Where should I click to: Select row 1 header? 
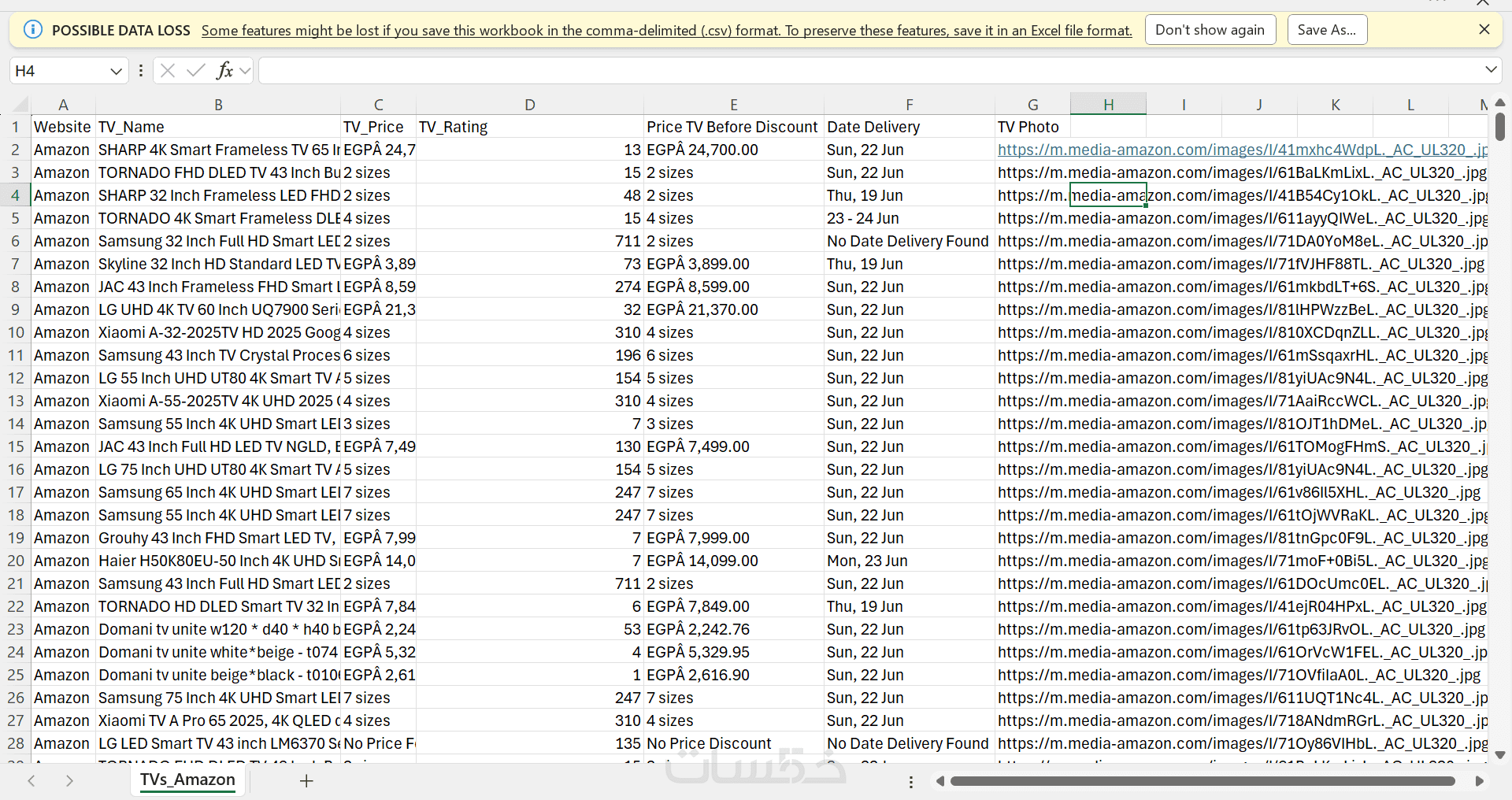click(x=15, y=127)
